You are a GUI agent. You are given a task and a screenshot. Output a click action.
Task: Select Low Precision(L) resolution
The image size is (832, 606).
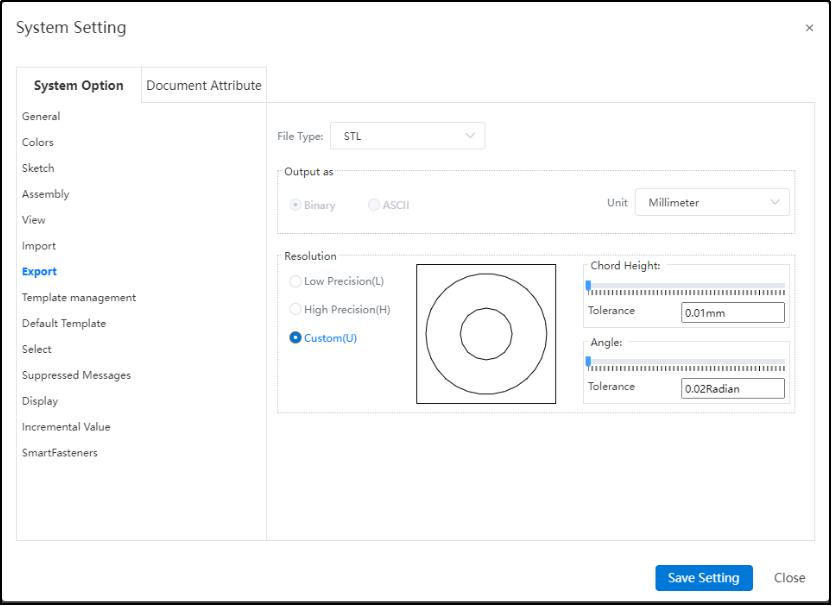coord(296,281)
